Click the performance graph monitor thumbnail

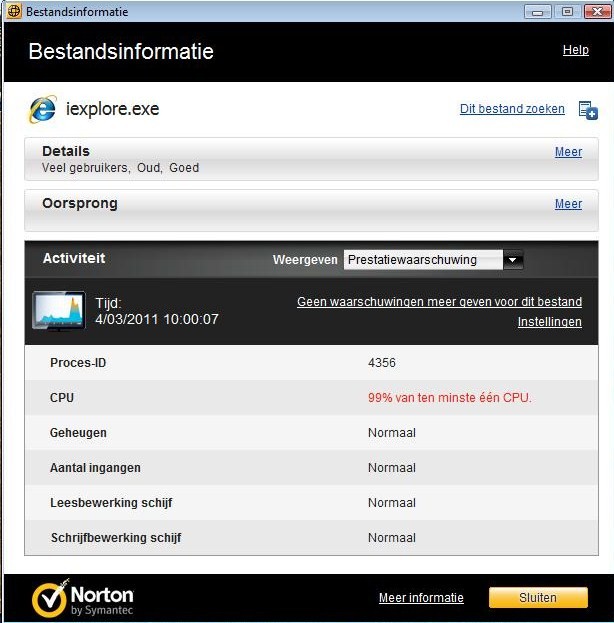pyautogui.click(x=59, y=311)
